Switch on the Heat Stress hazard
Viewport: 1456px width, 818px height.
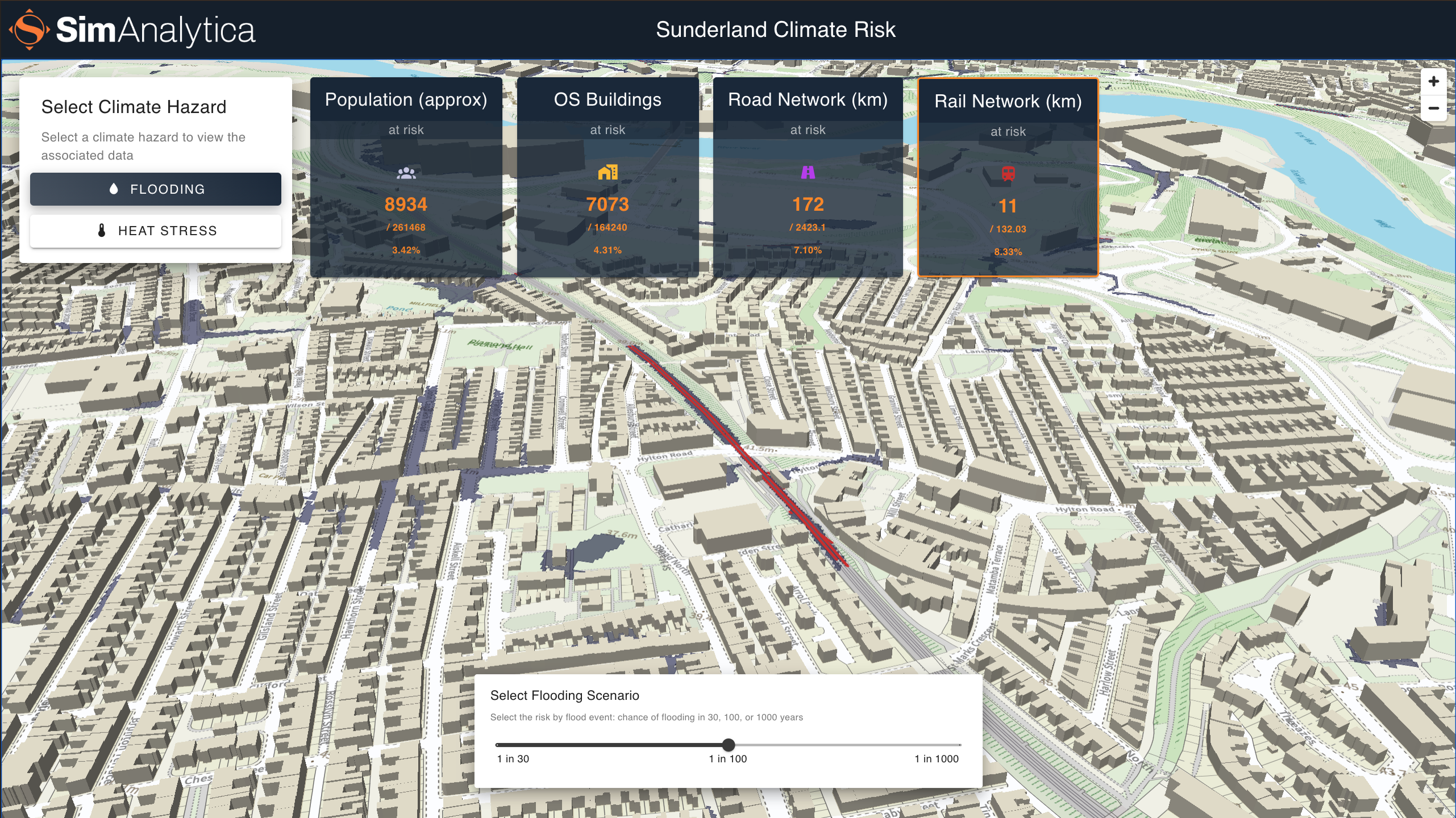coord(155,231)
